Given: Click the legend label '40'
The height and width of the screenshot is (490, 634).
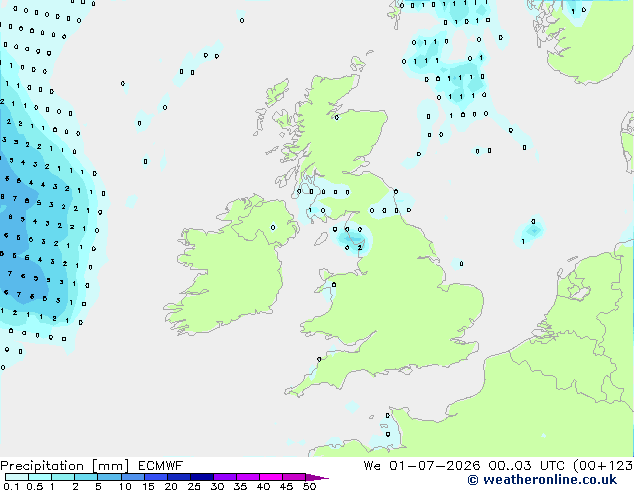Looking at the screenshot, I should tap(264, 486).
